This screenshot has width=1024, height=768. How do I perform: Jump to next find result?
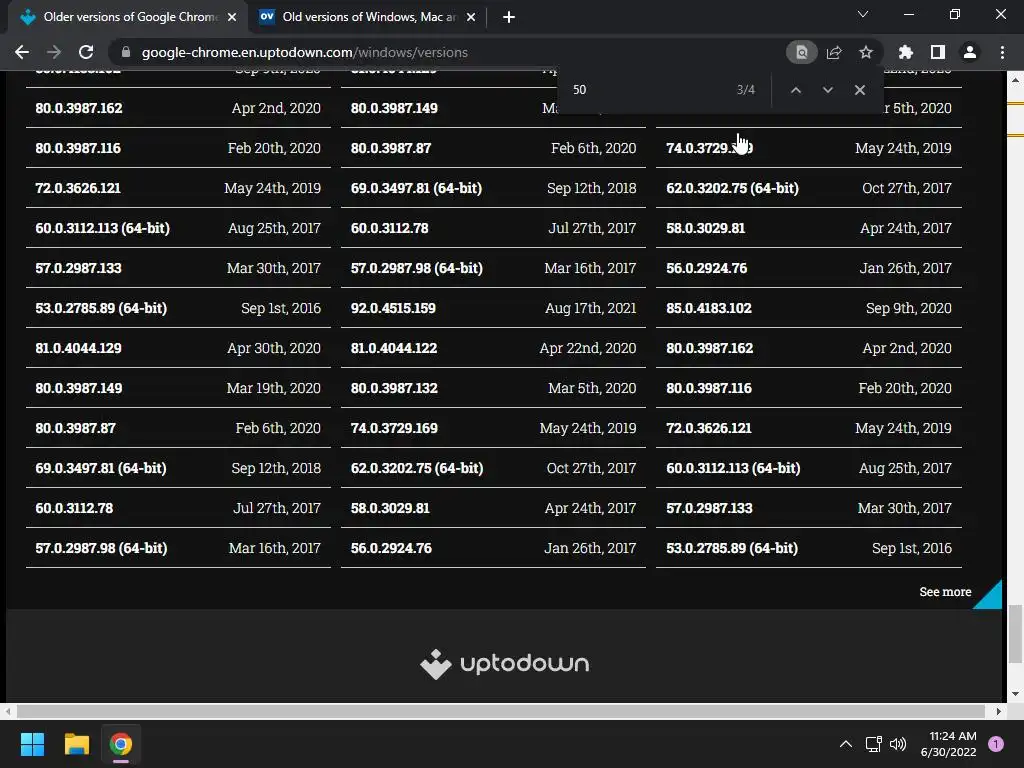[827, 90]
